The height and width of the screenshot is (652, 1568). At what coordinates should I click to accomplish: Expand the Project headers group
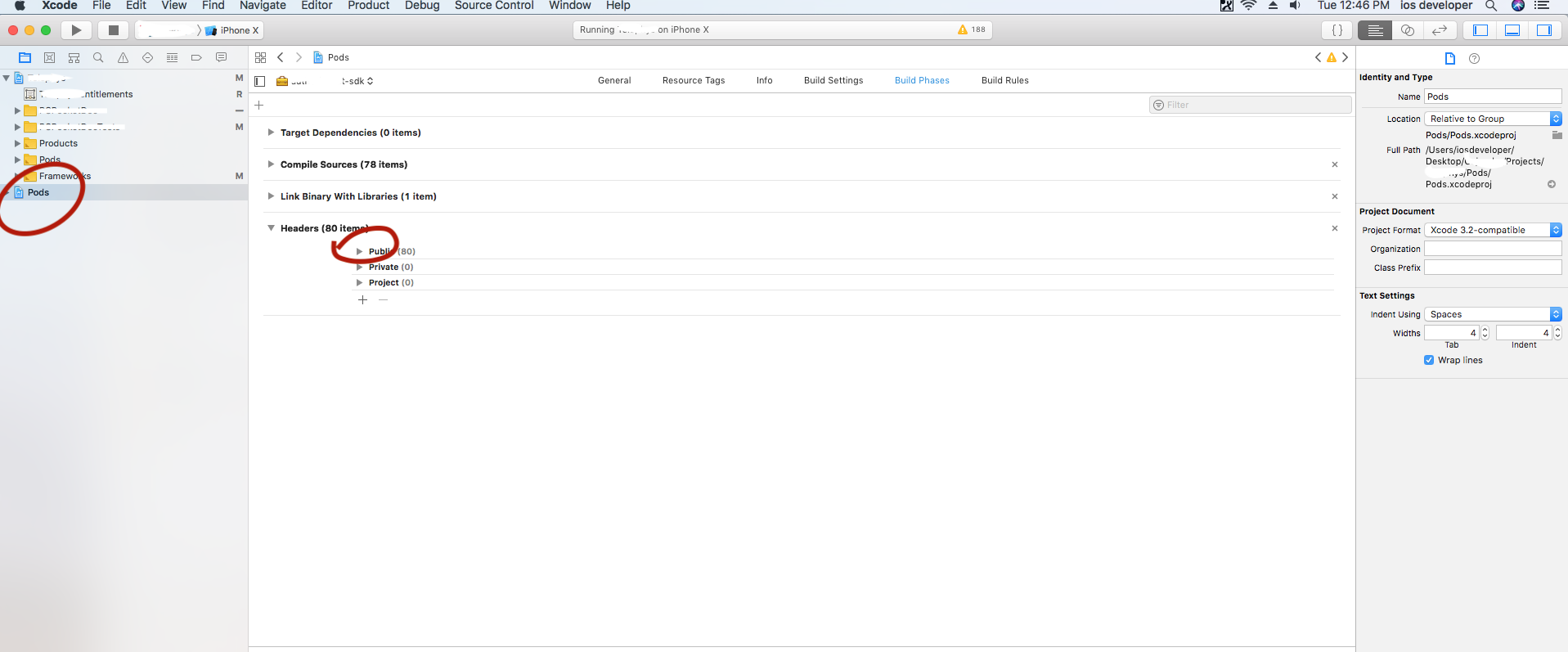pos(359,282)
